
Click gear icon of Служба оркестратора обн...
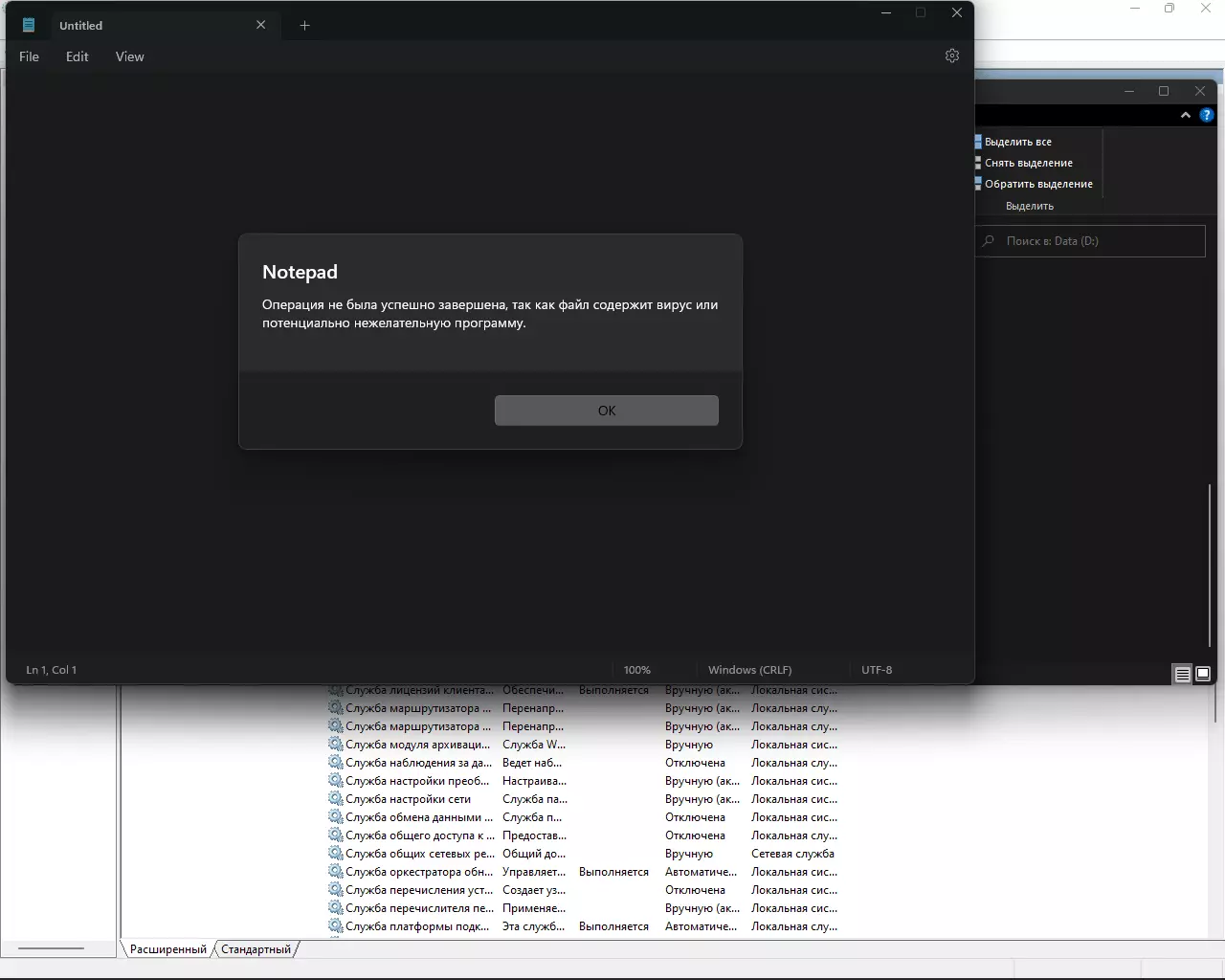click(x=335, y=871)
